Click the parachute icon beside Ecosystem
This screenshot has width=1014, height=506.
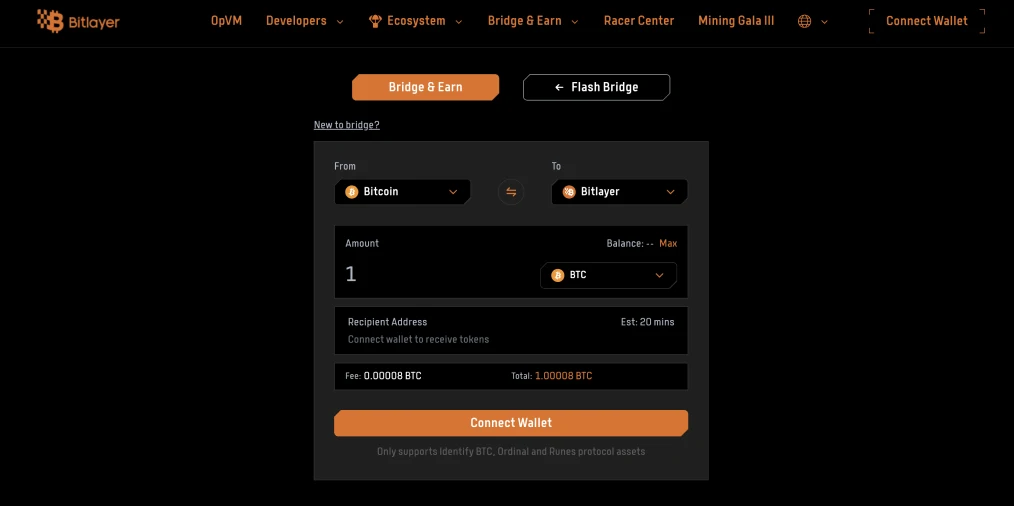375,21
